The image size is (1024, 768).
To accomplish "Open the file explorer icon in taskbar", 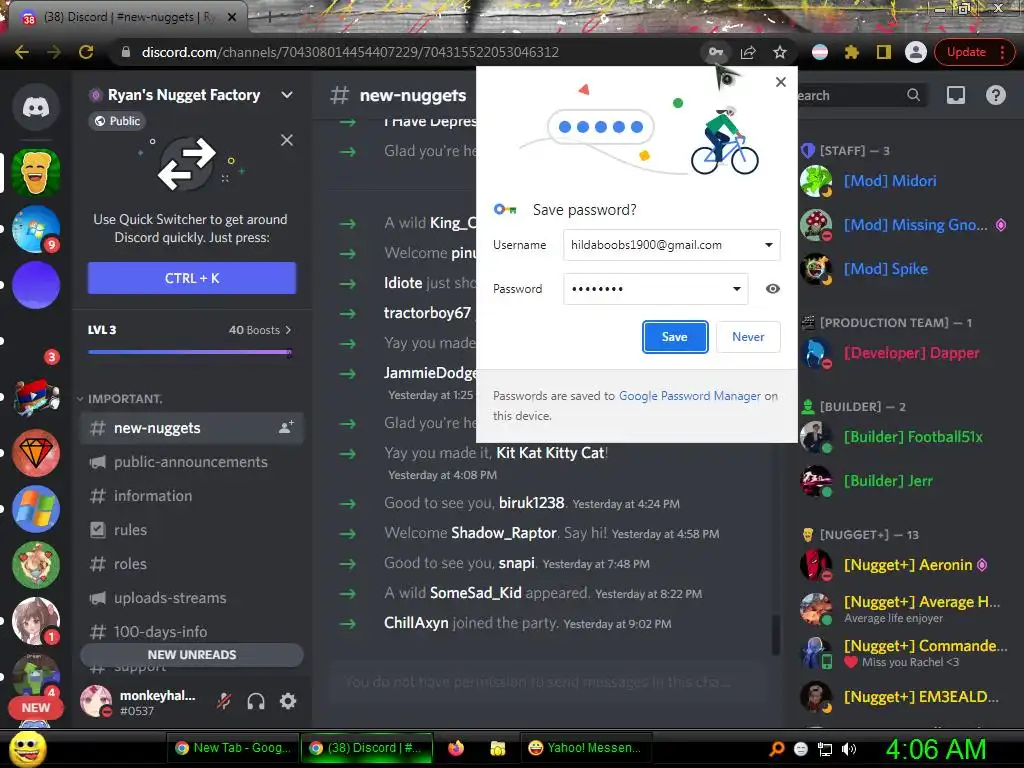I will coord(498,748).
